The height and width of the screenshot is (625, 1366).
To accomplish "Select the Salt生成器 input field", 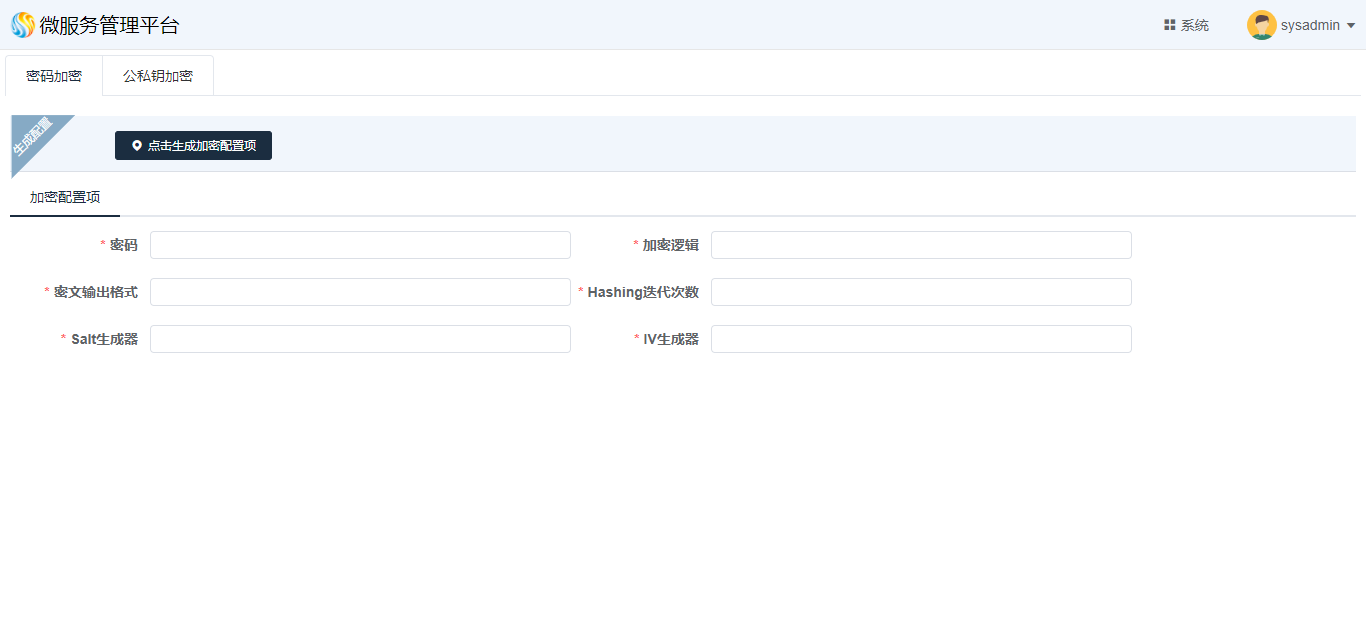I will point(360,339).
